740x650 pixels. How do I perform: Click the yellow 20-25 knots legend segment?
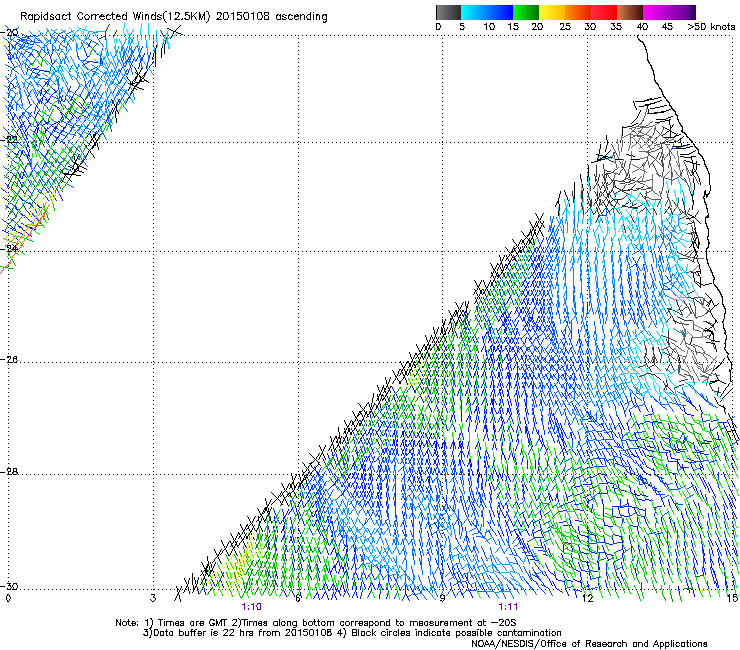(x=552, y=12)
